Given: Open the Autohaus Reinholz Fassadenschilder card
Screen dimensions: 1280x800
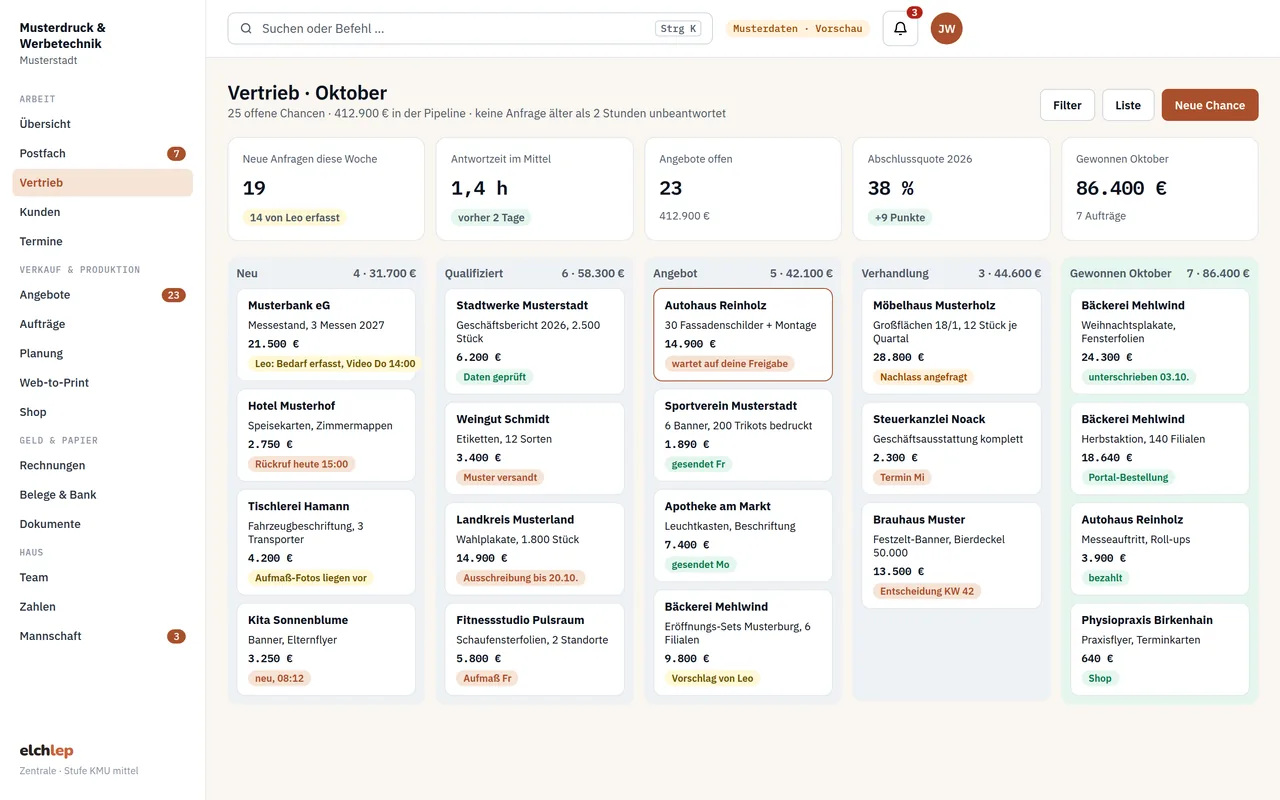Looking at the screenshot, I should tap(743, 335).
